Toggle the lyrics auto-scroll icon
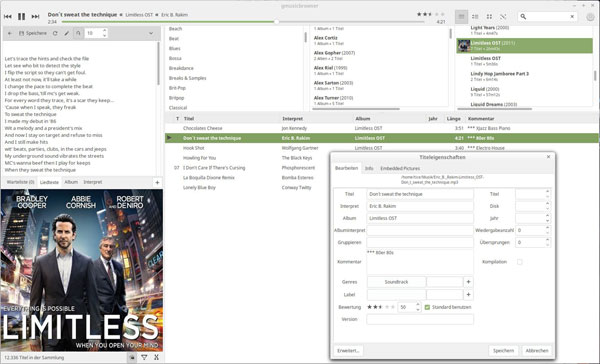600x364 pixels. point(78,33)
